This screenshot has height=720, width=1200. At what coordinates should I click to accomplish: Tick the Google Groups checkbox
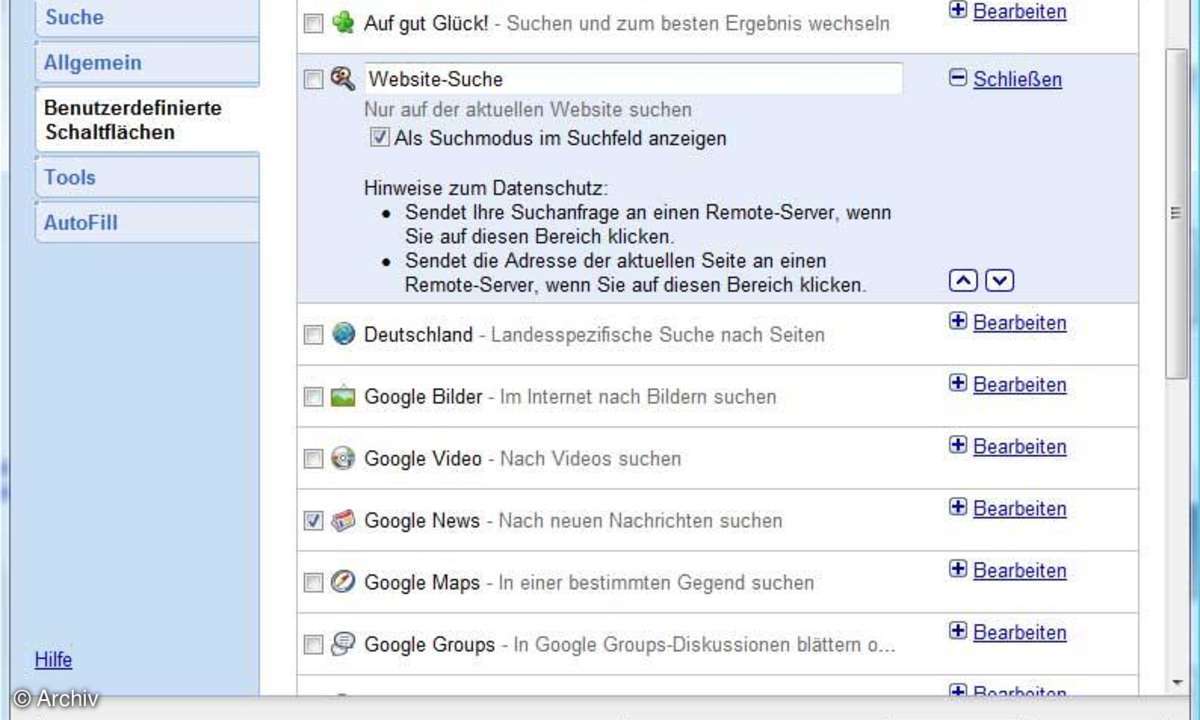click(x=313, y=645)
